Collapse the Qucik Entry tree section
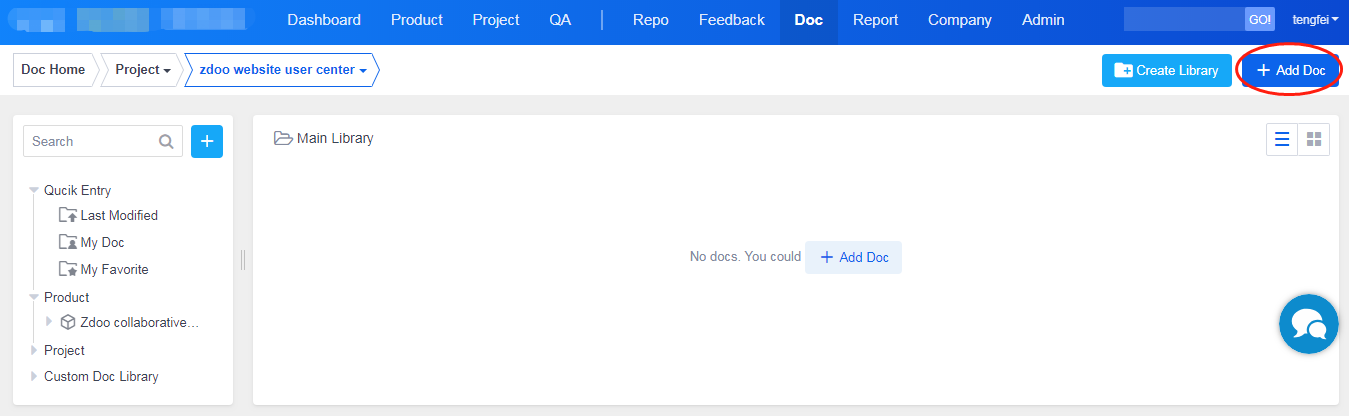This screenshot has width=1349, height=416. click(x=34, y=190)
